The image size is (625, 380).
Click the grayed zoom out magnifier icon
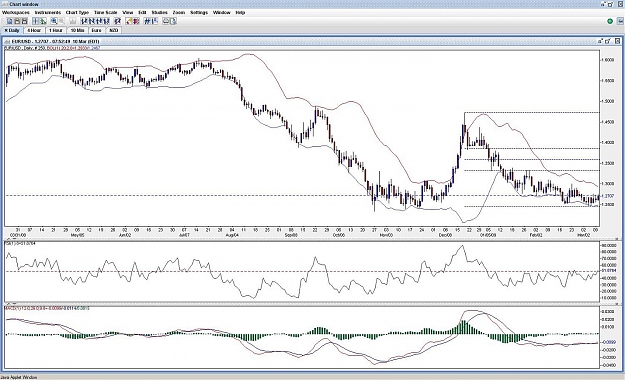pyautogui.click(x=62, y=22)
